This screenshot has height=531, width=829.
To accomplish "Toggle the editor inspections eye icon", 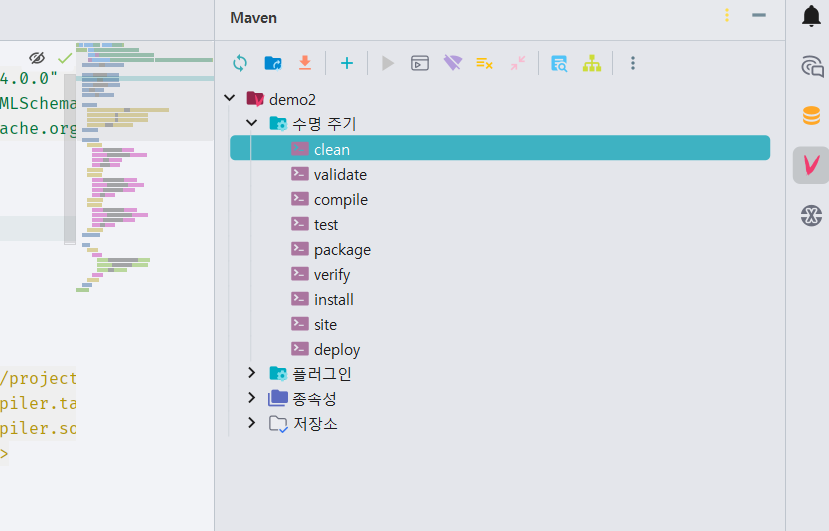I will click(x=37, y=58).
